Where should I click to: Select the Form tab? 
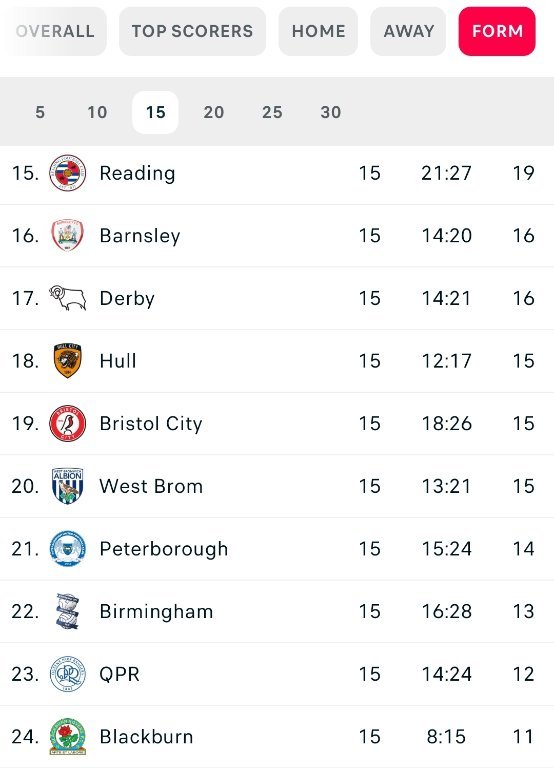pos(497,31)
